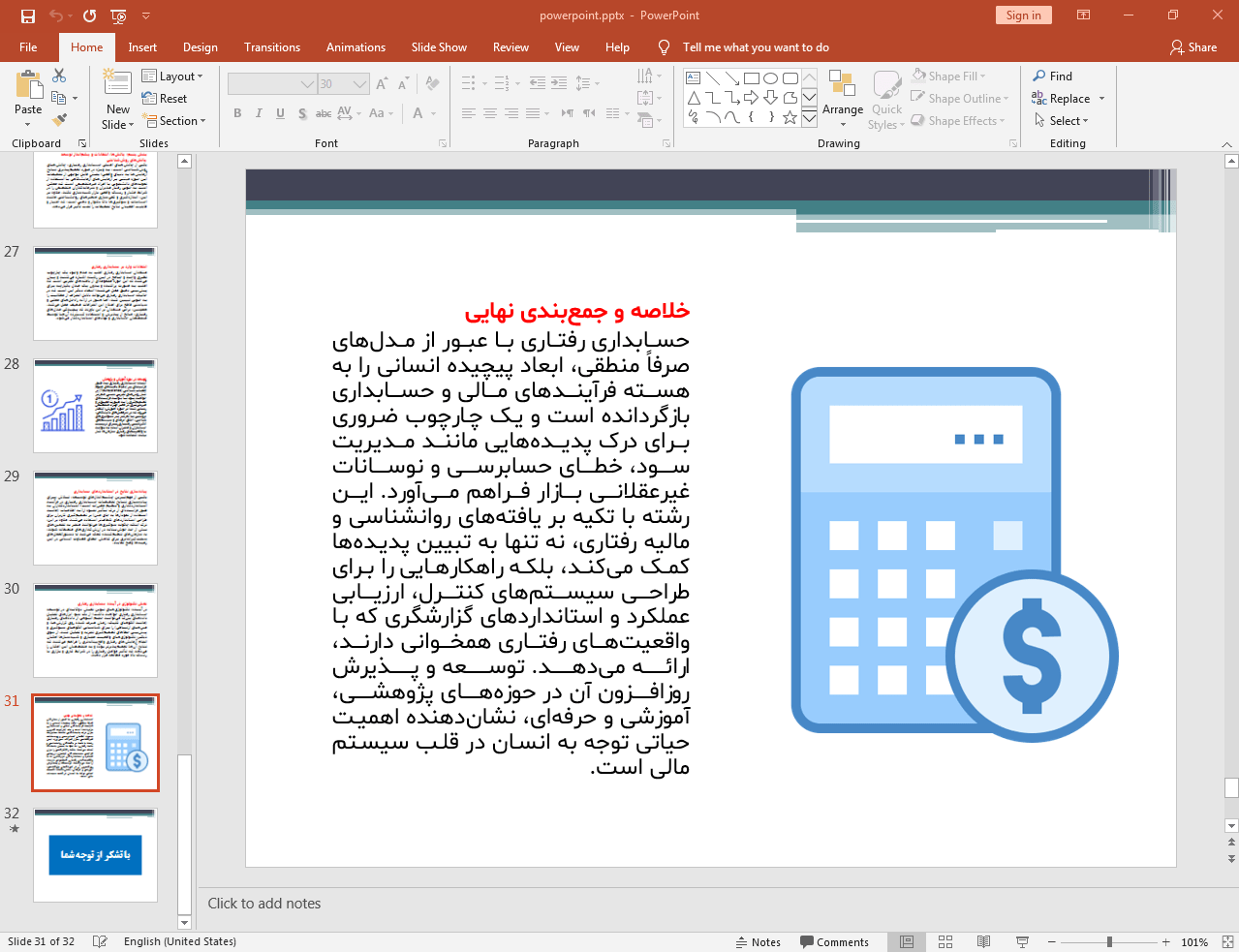Click the Save icon in the title bar
1239x952 pixels.
pyautogui.click(x=27, y=15)
